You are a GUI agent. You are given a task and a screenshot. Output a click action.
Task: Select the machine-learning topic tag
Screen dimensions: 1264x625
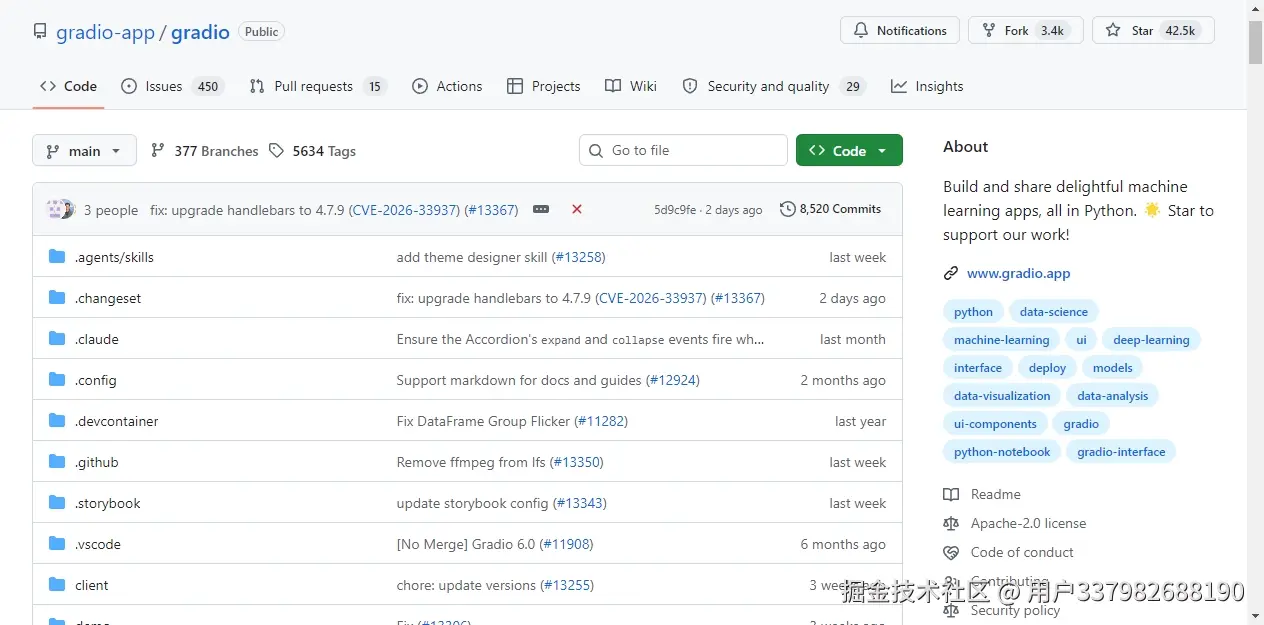click(1001, 340)
